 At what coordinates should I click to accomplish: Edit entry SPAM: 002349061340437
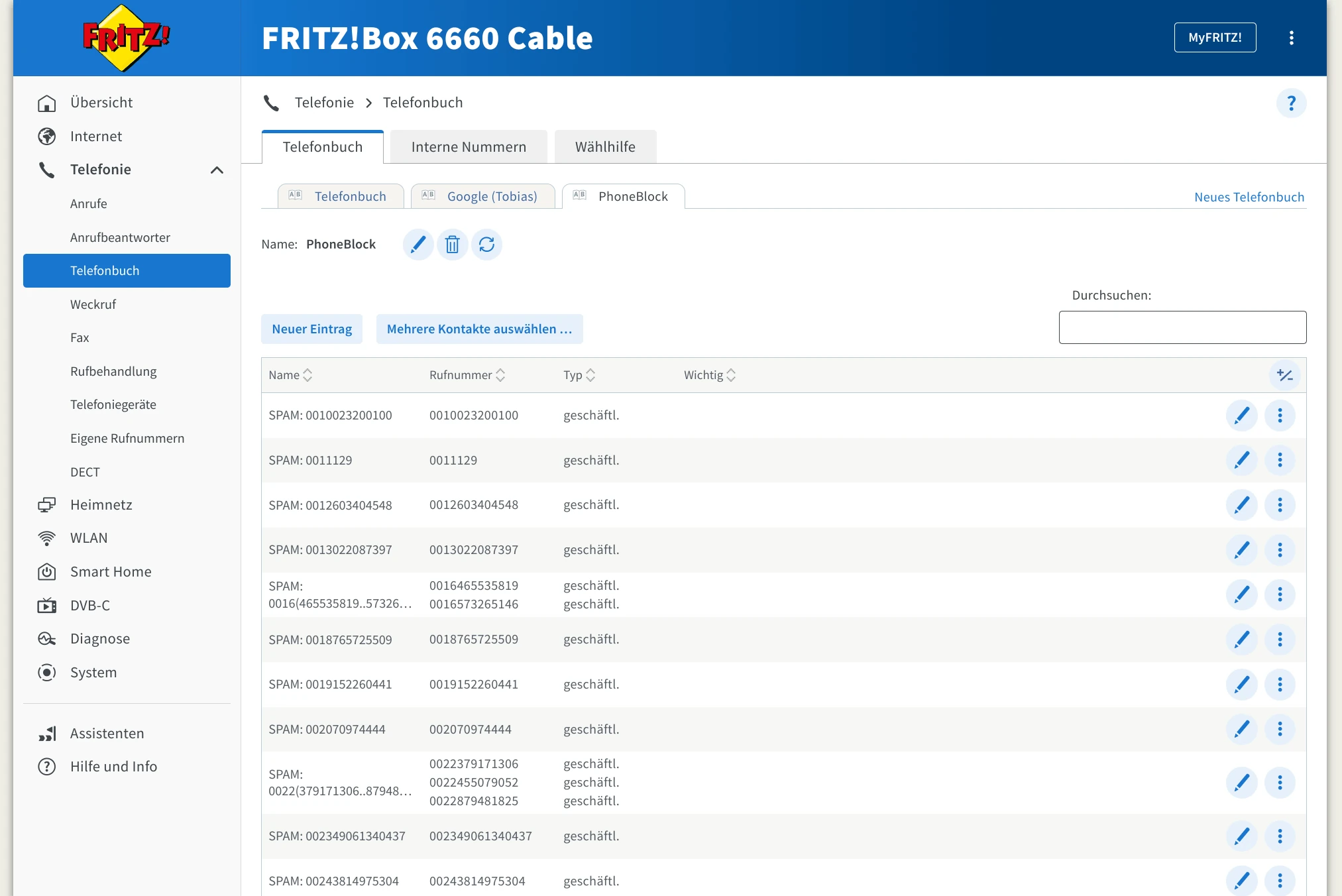click(1242, 836)
